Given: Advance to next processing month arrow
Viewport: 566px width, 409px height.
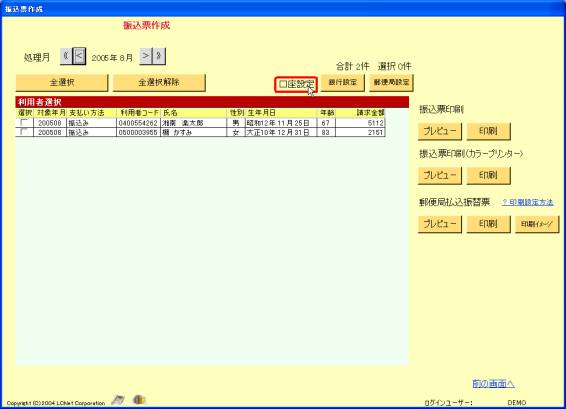Looking at the screenshot, I should pos(145,56).
